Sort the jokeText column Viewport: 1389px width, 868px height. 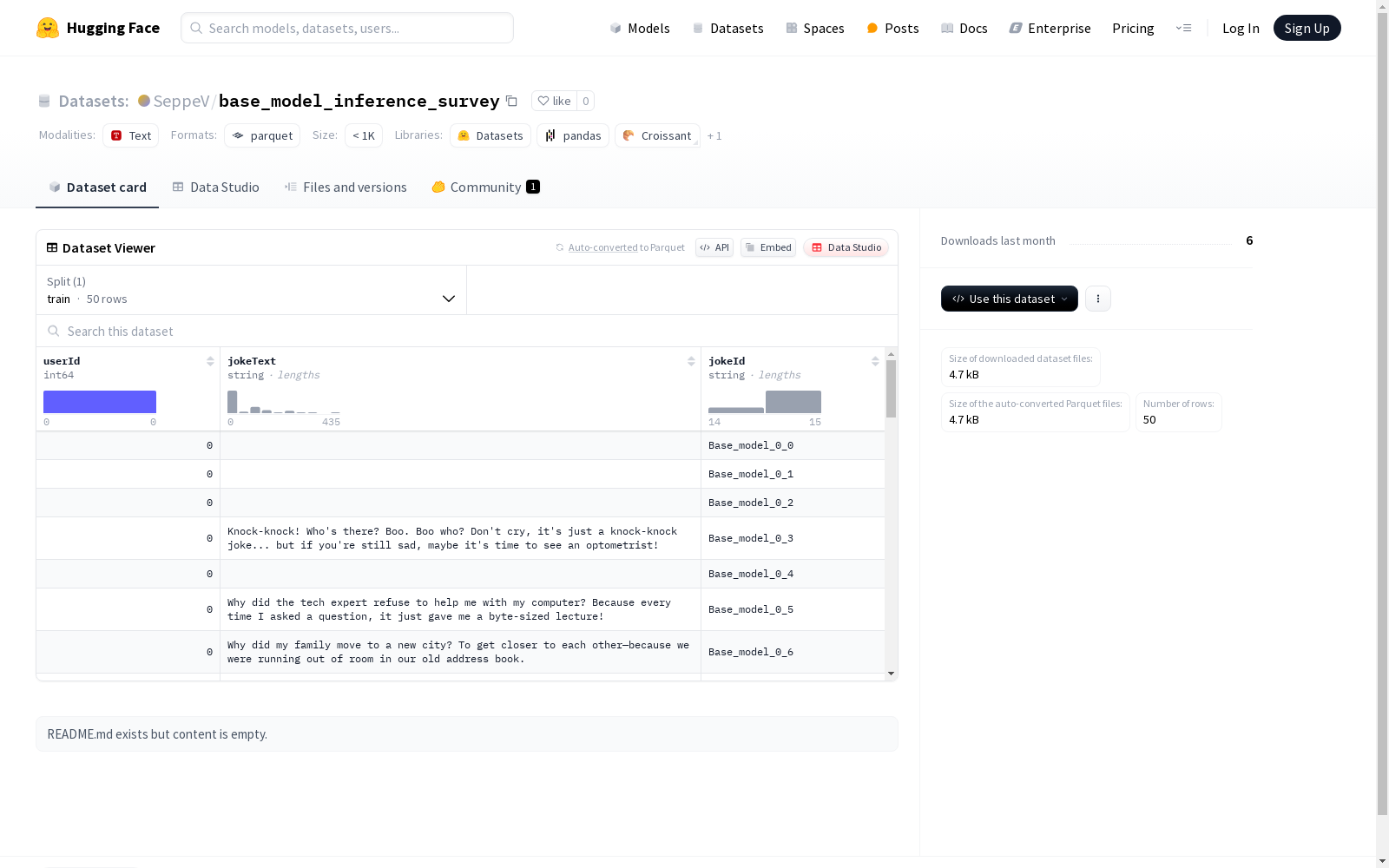[691, 361]
